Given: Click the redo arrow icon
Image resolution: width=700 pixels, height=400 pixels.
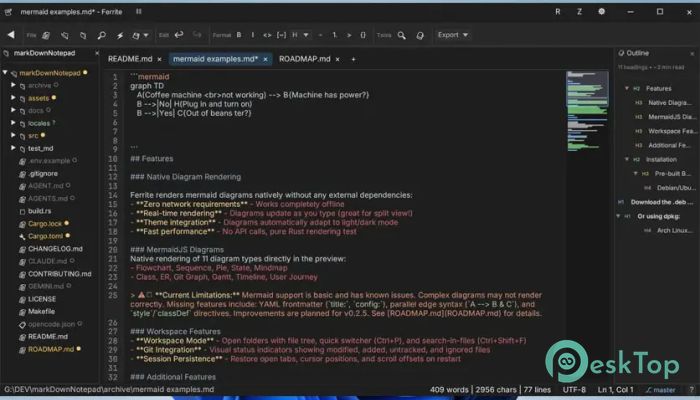Looking at the screenshot, I should 197,35.
